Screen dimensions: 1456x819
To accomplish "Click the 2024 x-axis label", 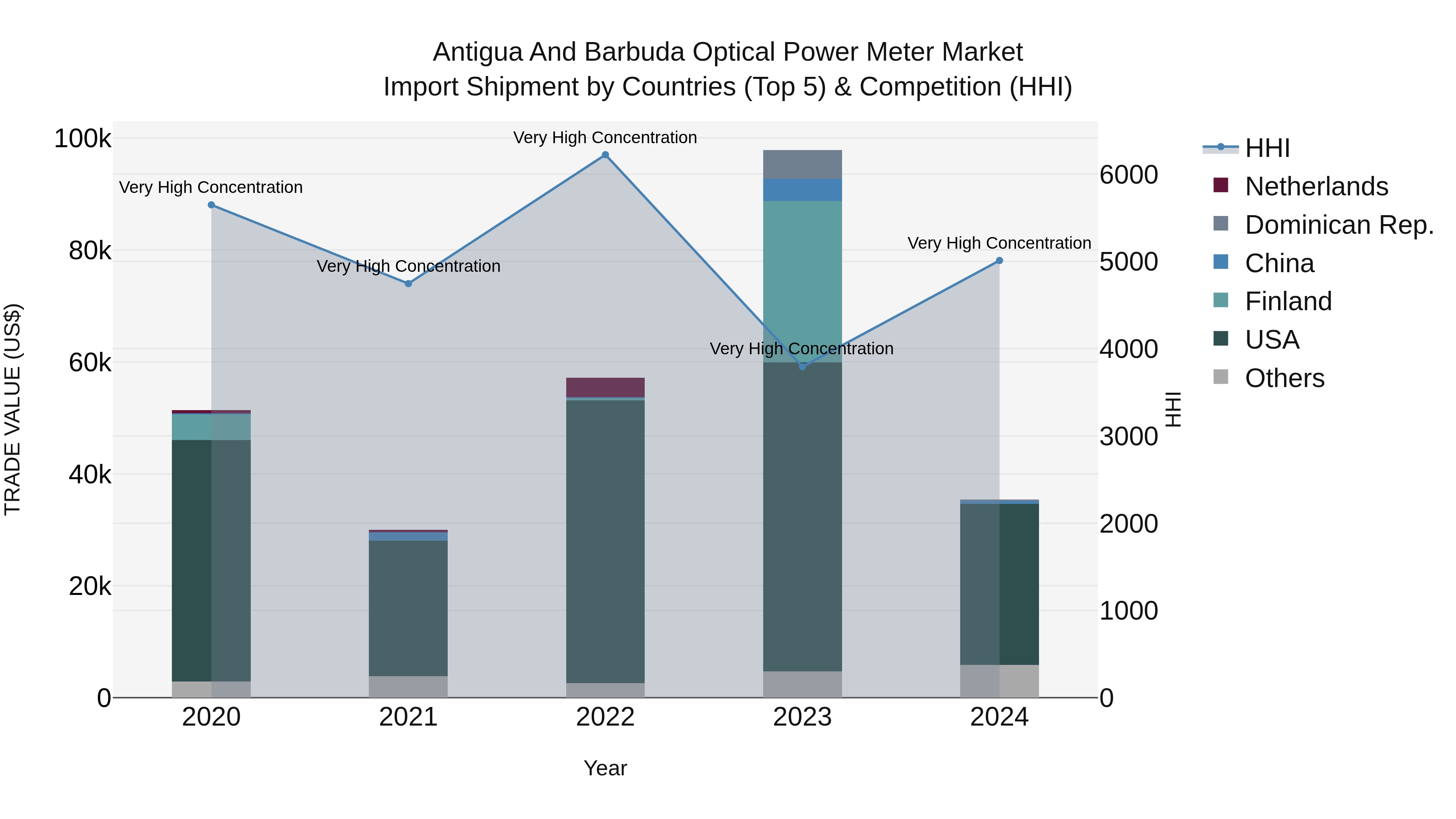I will pyautogui.click(x=999, y=717).
